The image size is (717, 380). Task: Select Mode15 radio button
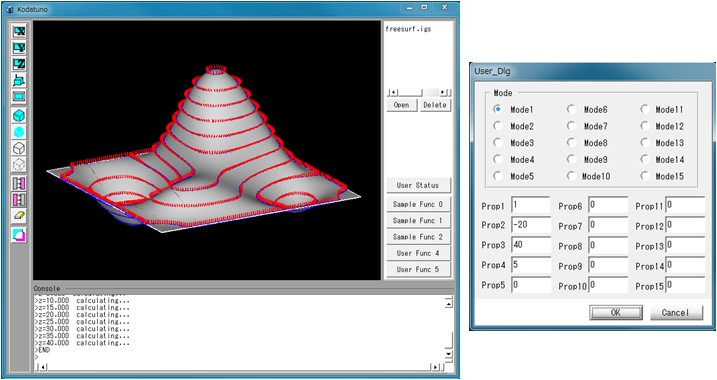(x=645, y=176)
